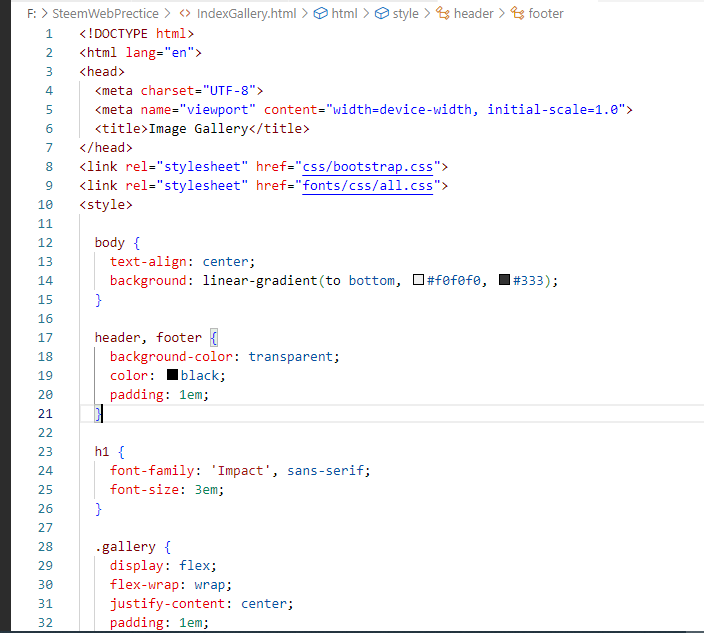
Task: Open the IndexGallery.html breadcrumb
Action: pyautogui.click(x=246, y=13)
